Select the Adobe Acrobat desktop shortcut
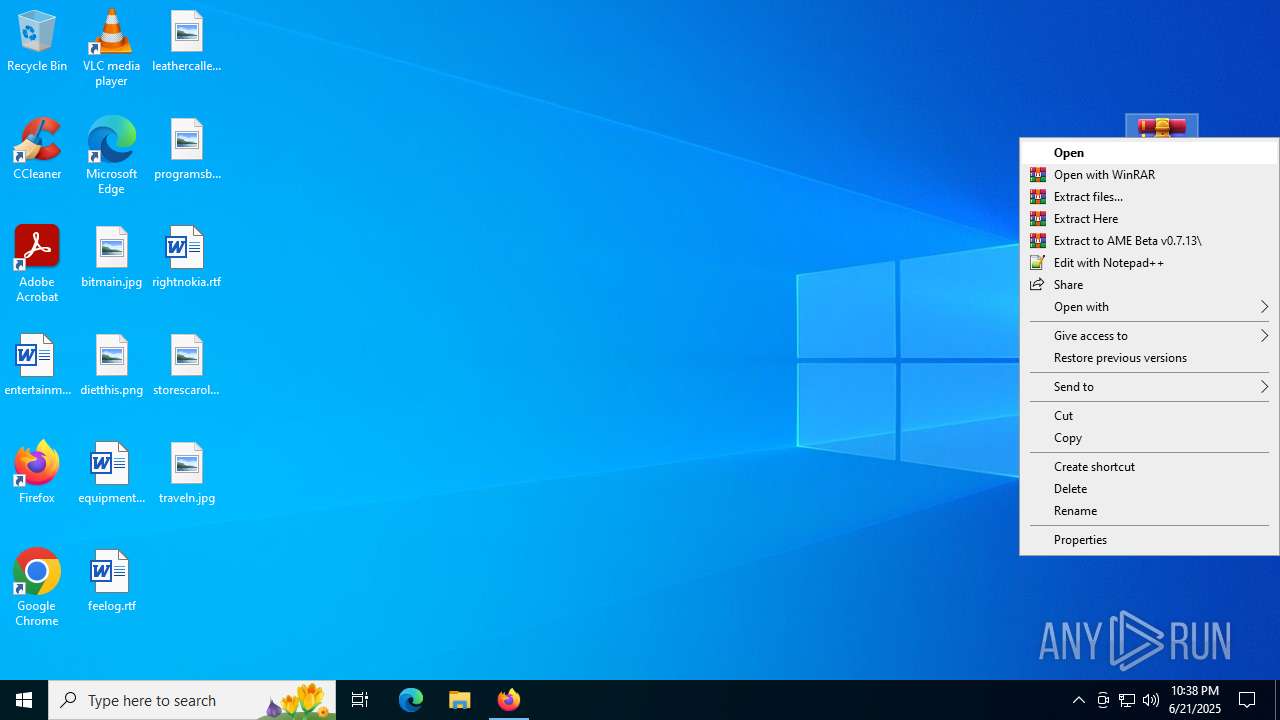This screenshot has width=1280, height=720. (37, 263)
